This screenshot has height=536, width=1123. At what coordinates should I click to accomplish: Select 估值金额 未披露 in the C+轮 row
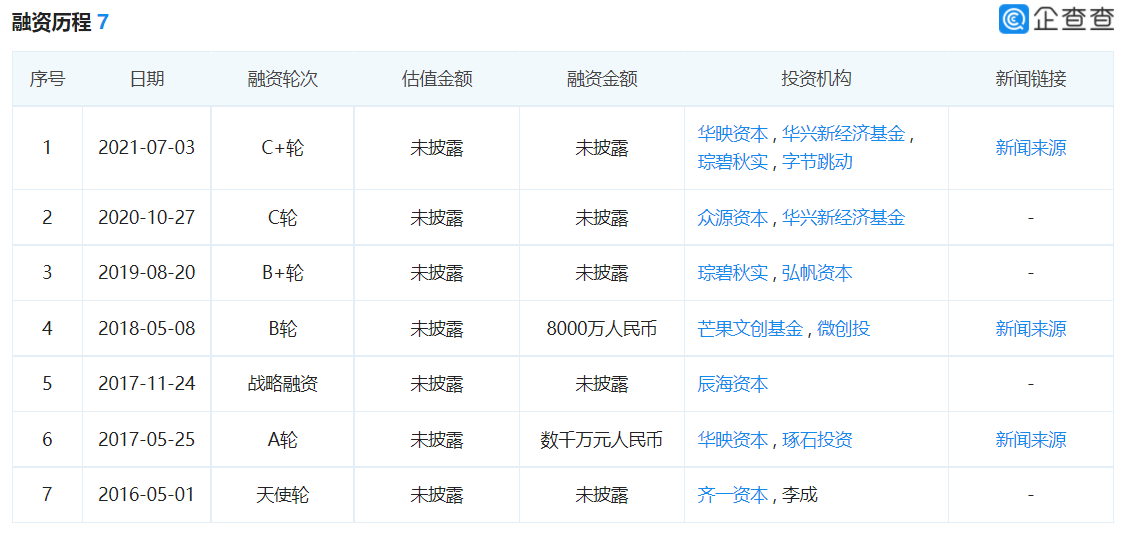(437, 148)
